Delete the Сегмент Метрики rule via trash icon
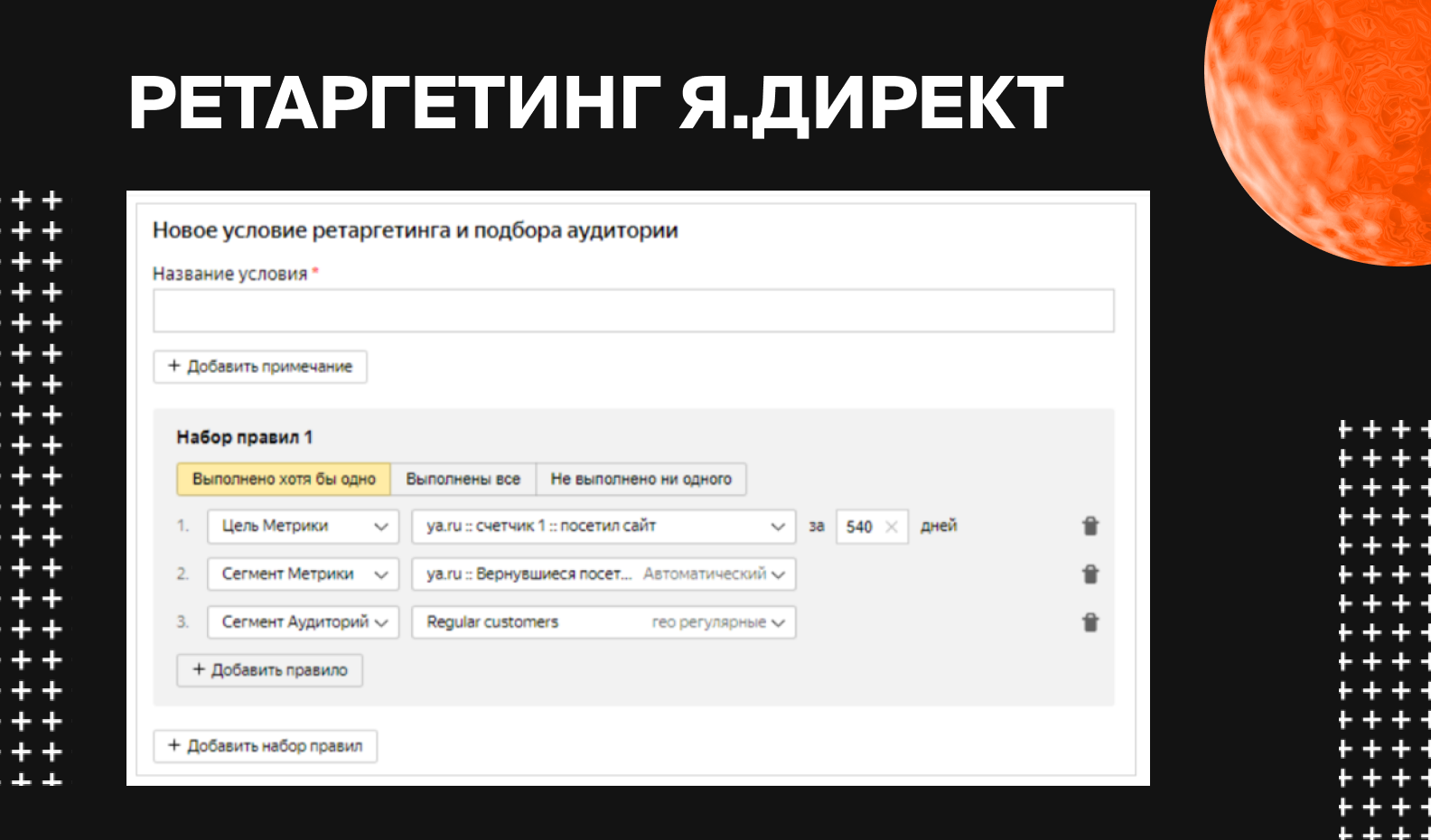The width and height of the screenshot is (1431, 840). coord(1090,574)
